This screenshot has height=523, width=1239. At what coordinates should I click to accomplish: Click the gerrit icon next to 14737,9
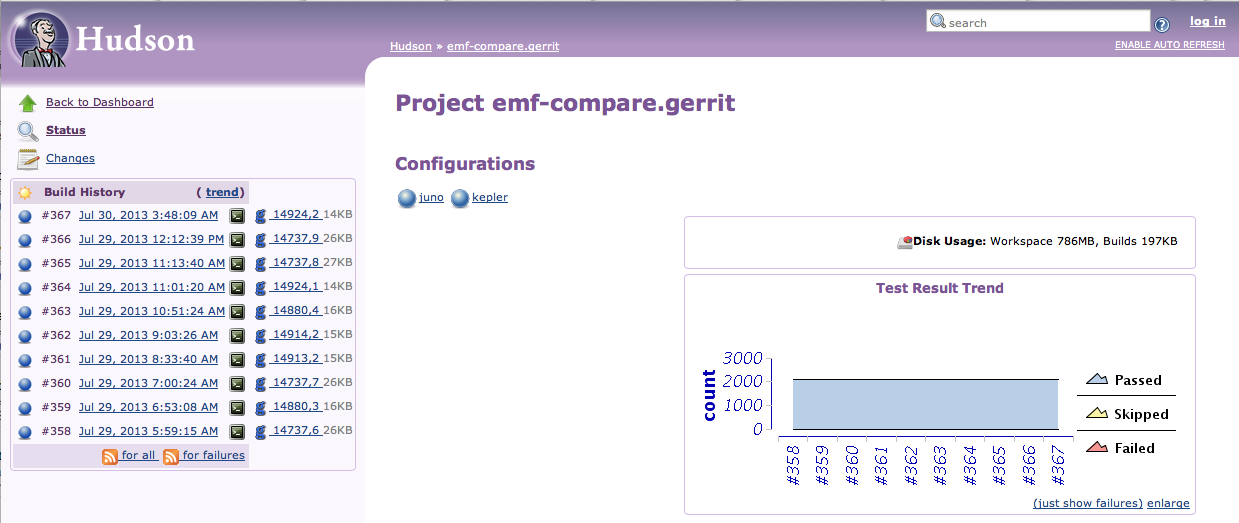[261, 239]
